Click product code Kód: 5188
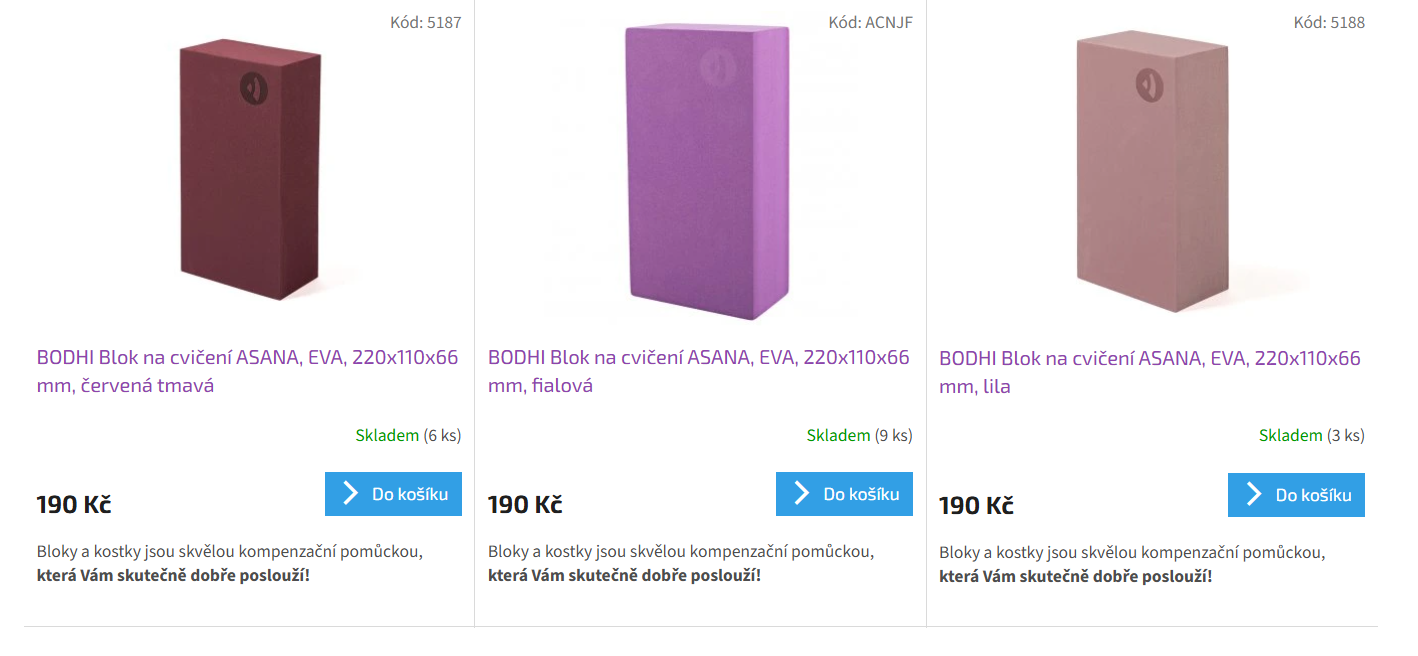This screenshot has height=656, width=1418. (x=1328, y=22)
